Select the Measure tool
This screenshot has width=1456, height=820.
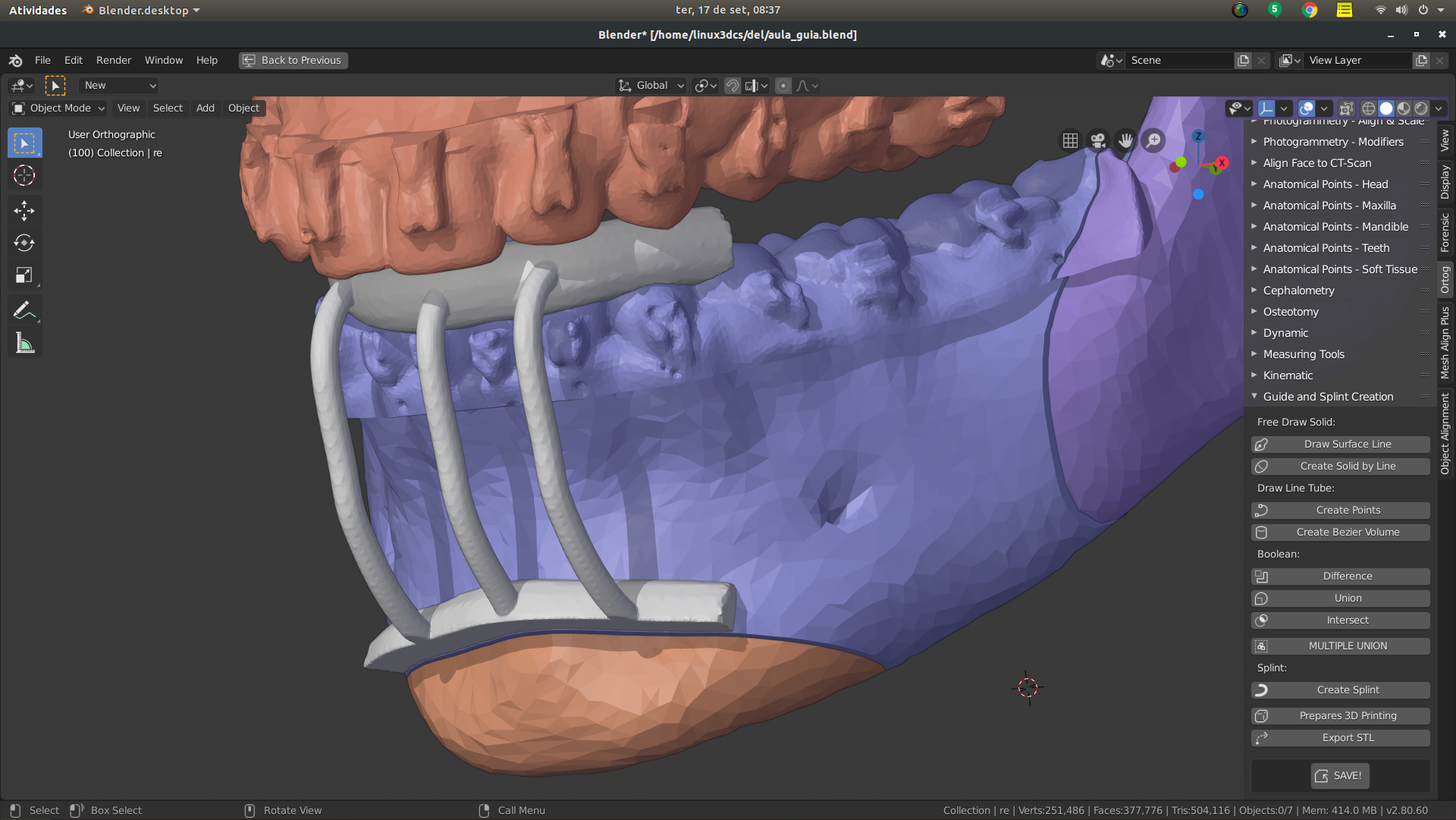pos(24,344)
